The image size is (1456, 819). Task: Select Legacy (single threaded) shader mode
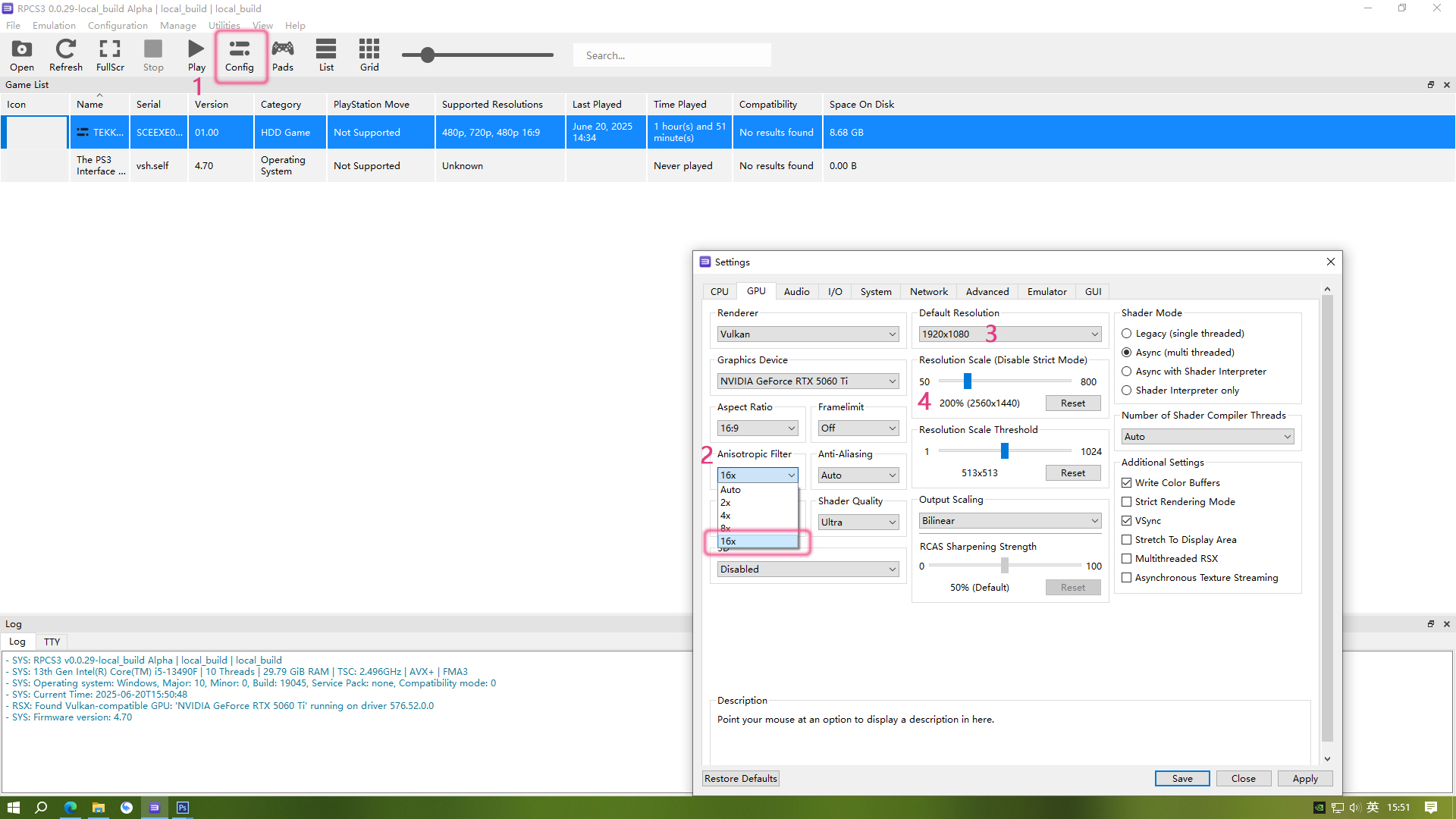pyautogui.click(x=1182, y=334)
